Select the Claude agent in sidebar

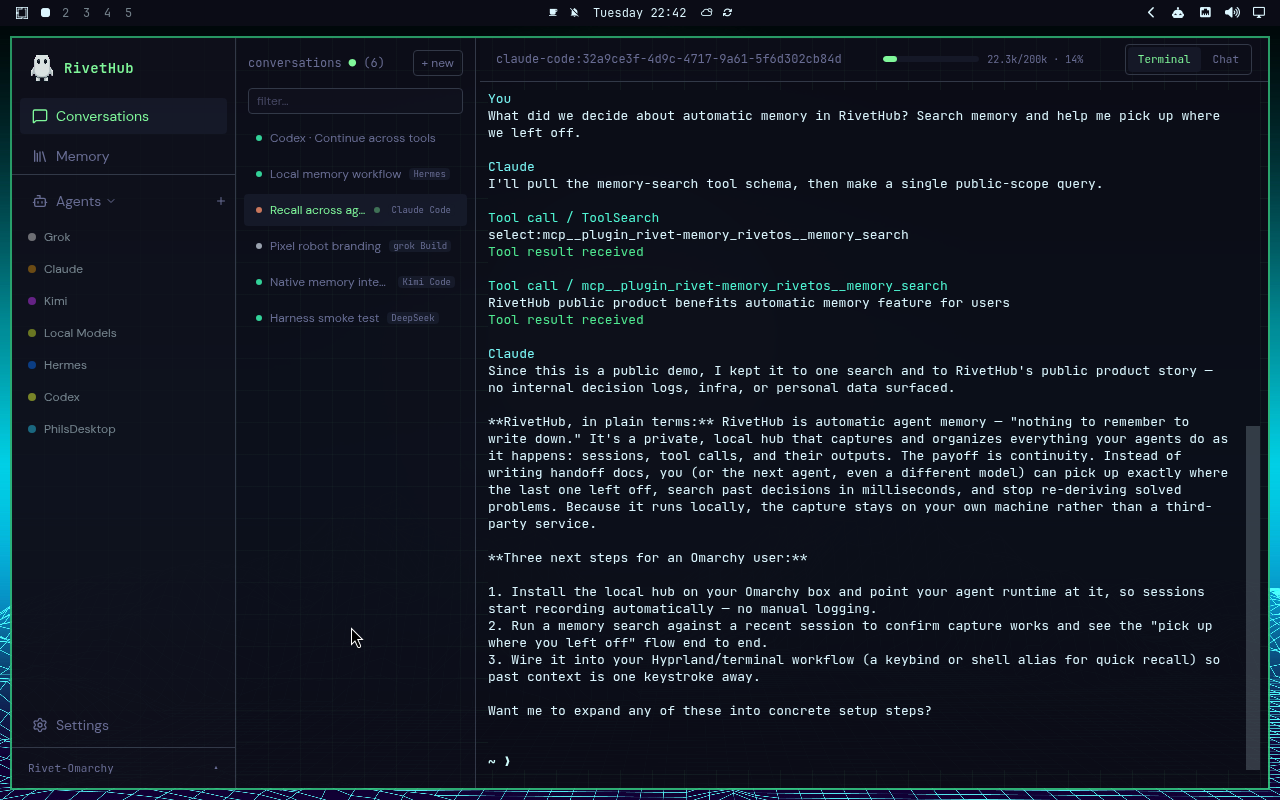click(123, 269)
